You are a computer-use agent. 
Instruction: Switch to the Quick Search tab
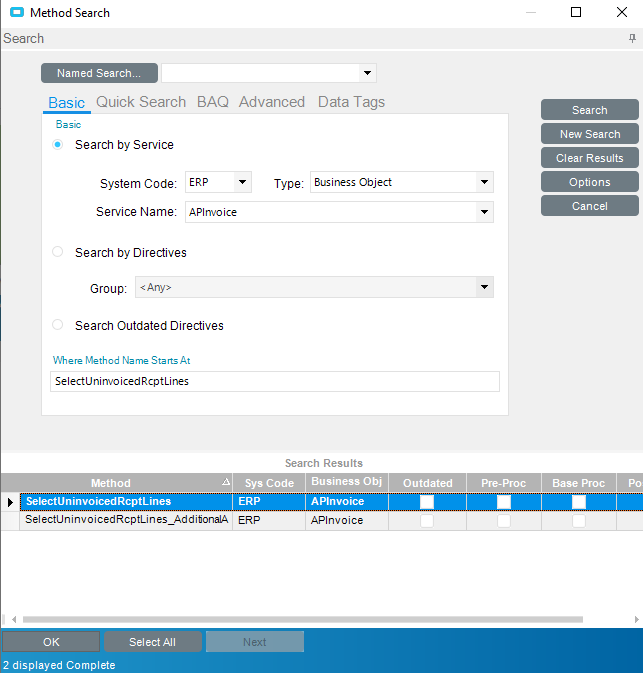coord(141,102)
